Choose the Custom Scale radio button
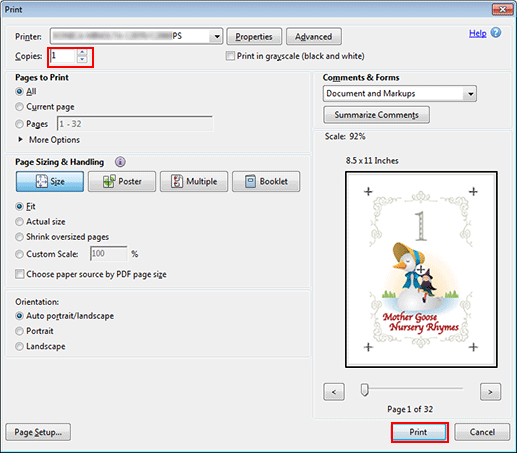The height and width of the screenshot is (453, 517). [x=19, y=254]
